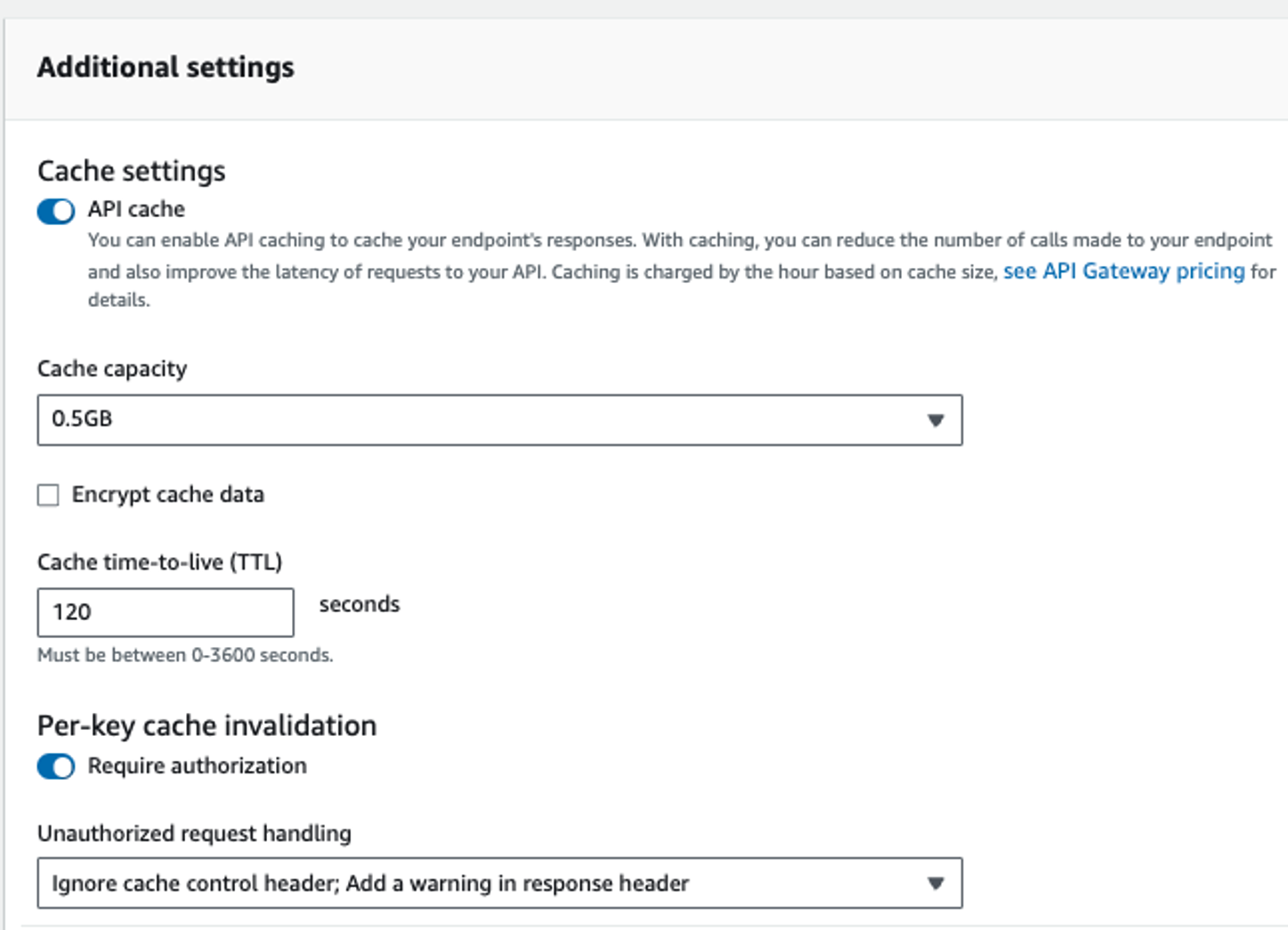
Task: Toggle the Require authorization switch
Action: [x=55, y=766]
